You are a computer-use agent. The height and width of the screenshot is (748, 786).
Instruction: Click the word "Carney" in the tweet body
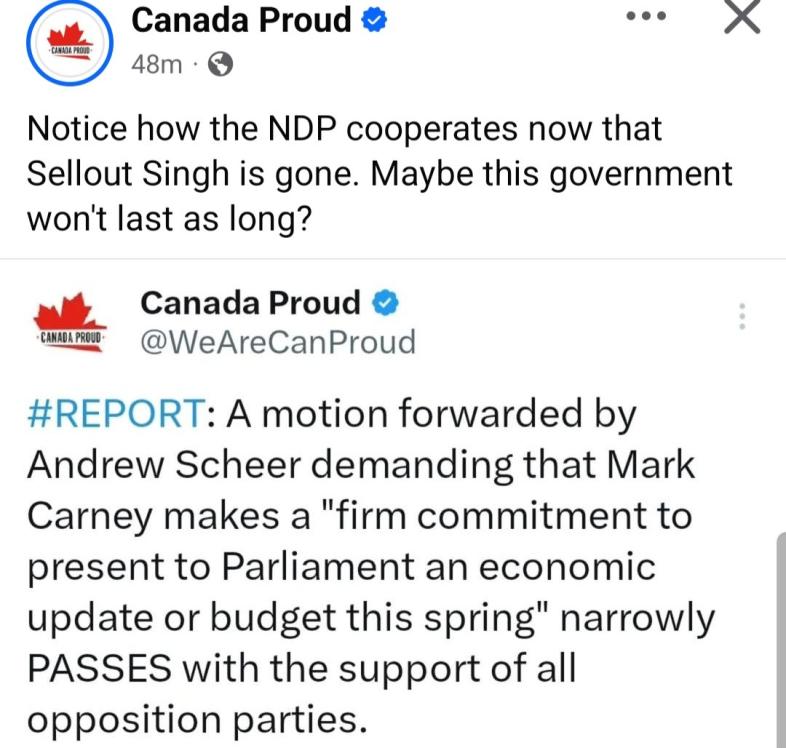point(90,516)
